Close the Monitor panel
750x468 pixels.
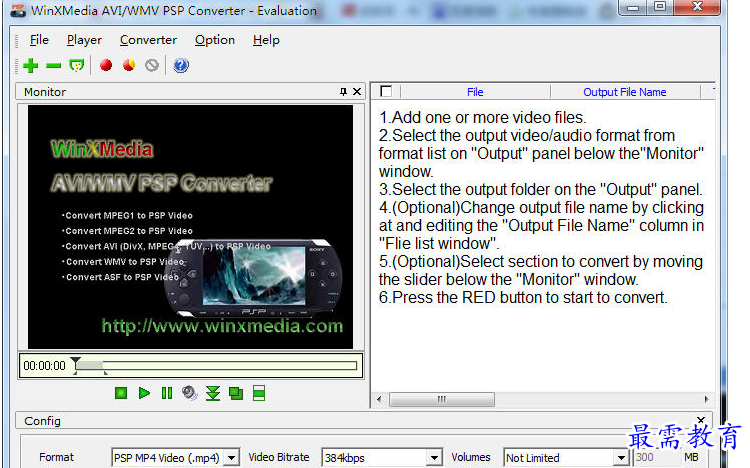point(357,91)
